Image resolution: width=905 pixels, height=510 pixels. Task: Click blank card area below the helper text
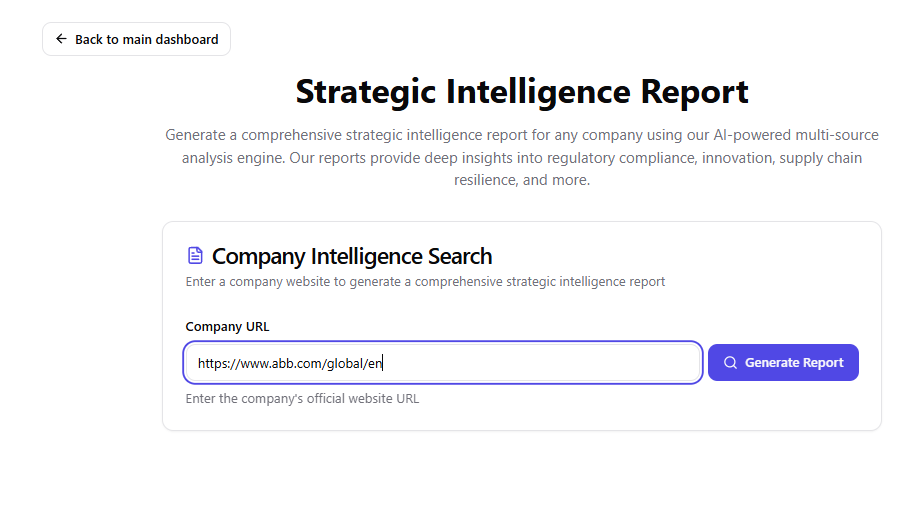click(520, 418)
